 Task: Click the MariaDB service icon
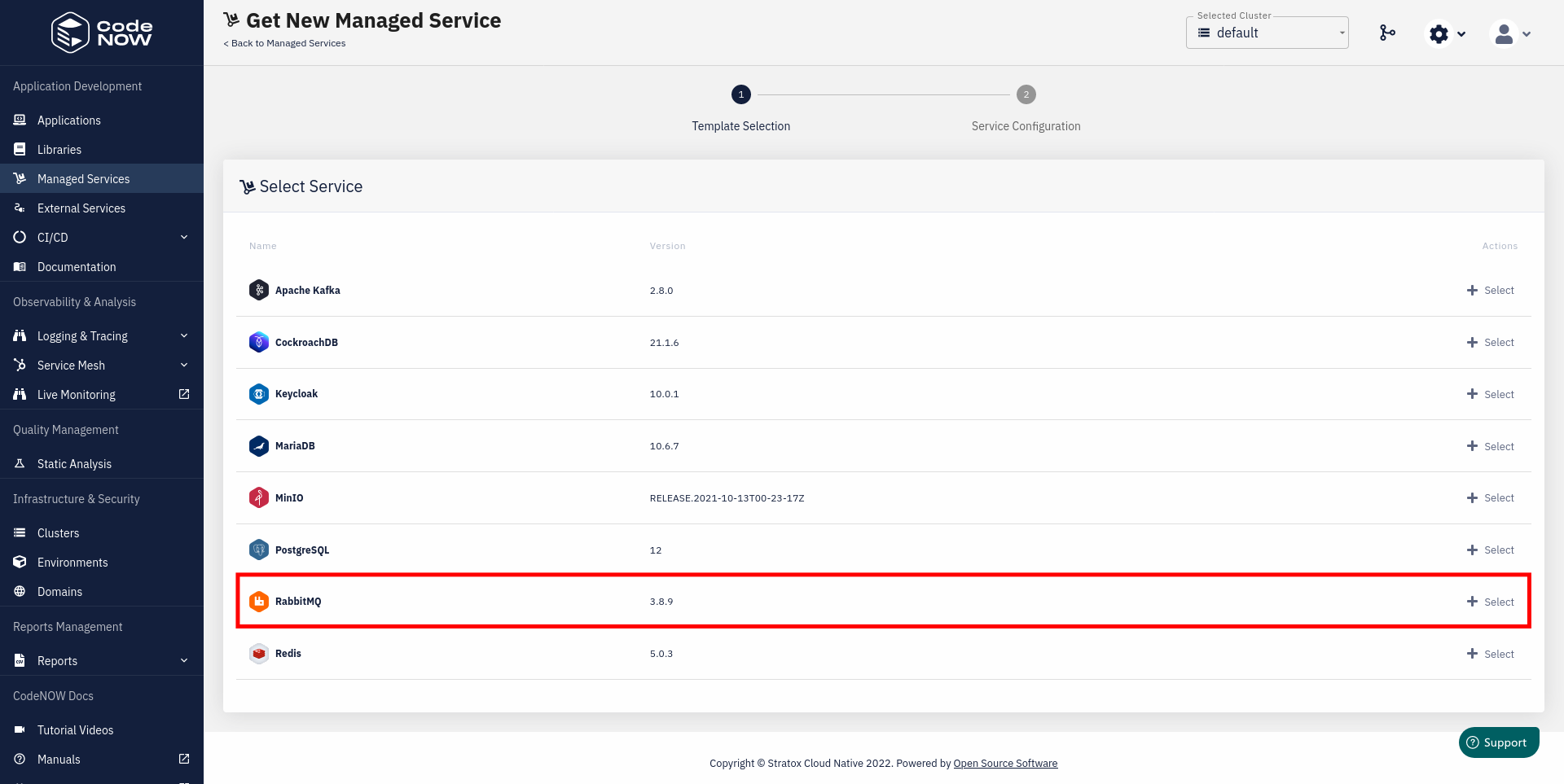(259, 446)
